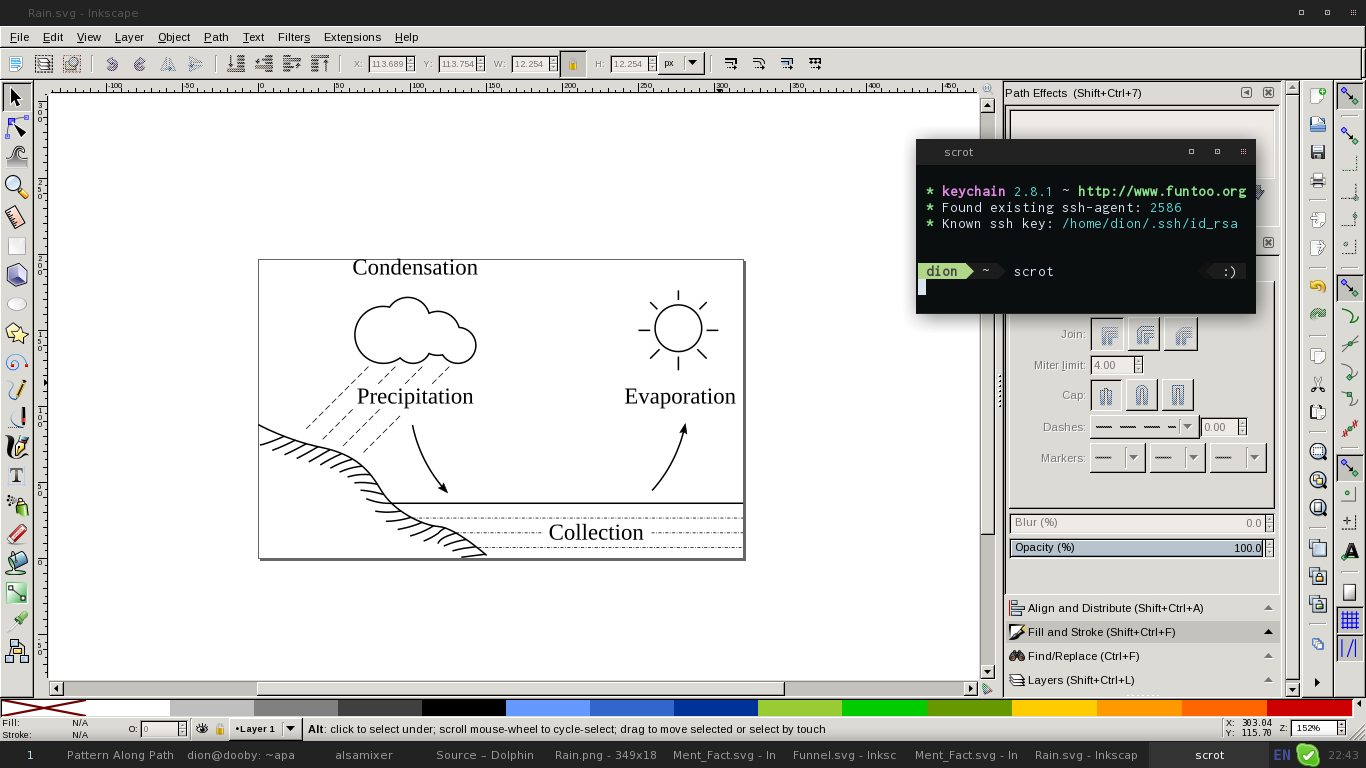Open the Extensions menu
Screen dimensions: 1366x768
(x=352, y=37)
